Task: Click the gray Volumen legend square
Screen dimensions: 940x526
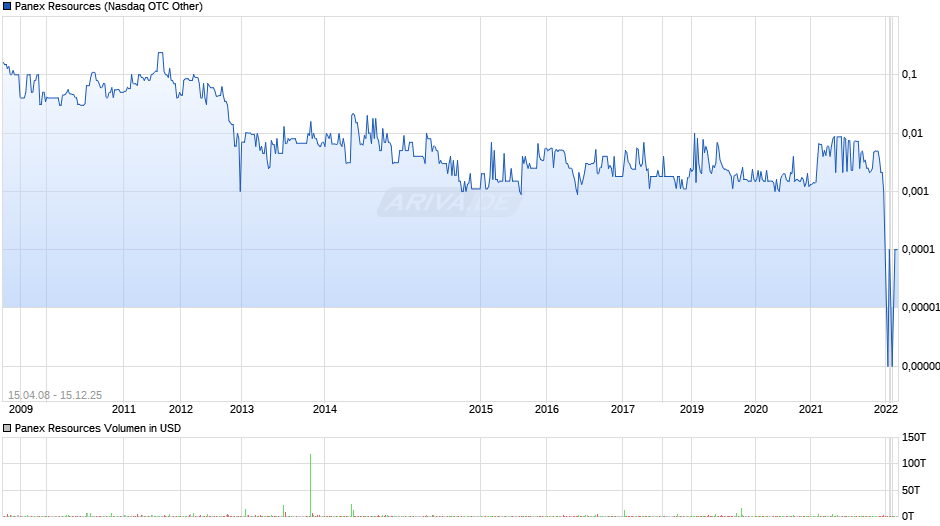Action: 7,428
